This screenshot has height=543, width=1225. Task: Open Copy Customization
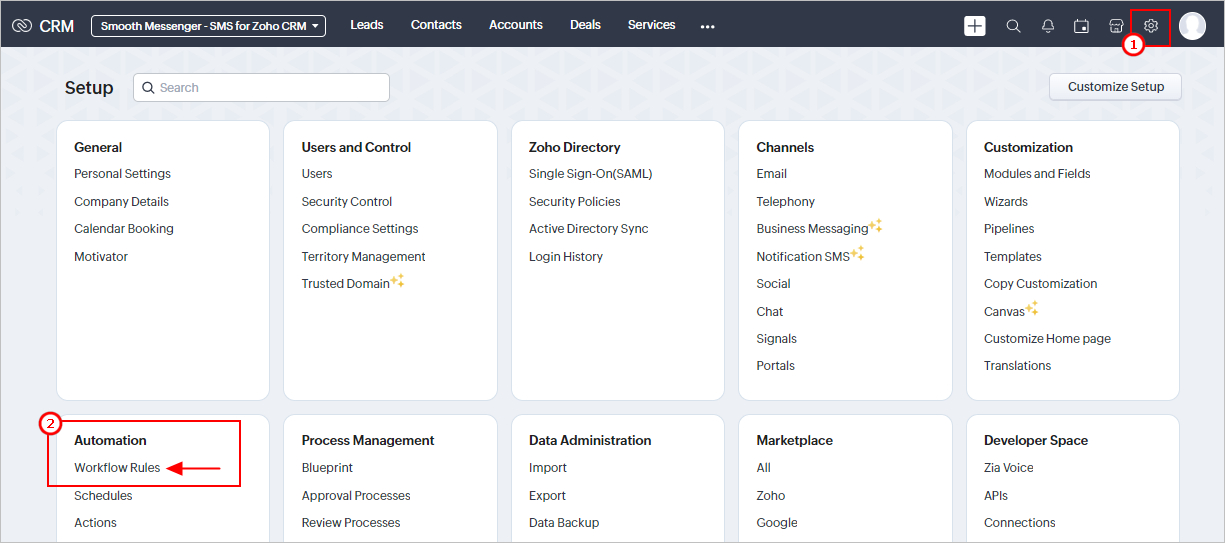tap(1040, 284)
